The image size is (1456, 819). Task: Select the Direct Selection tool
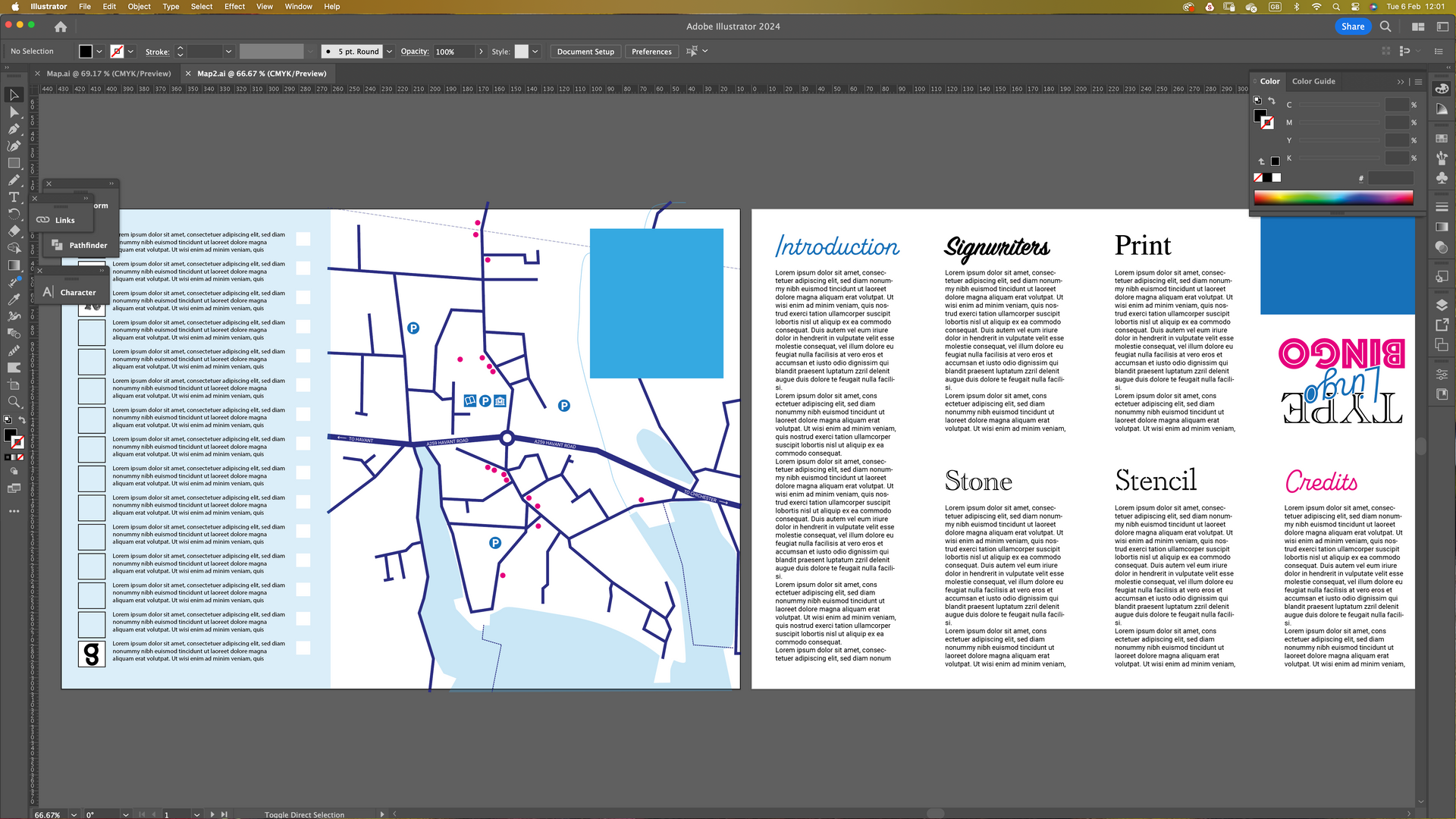[x=14, y=111]
